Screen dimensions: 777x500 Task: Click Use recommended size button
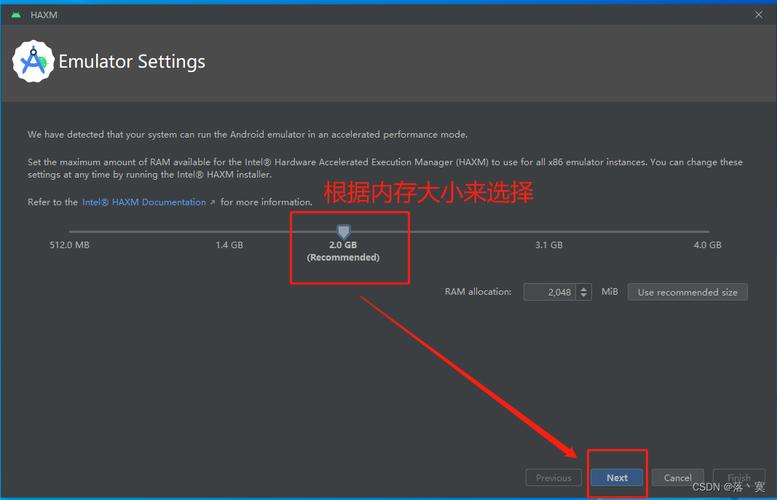pos(687,292)
